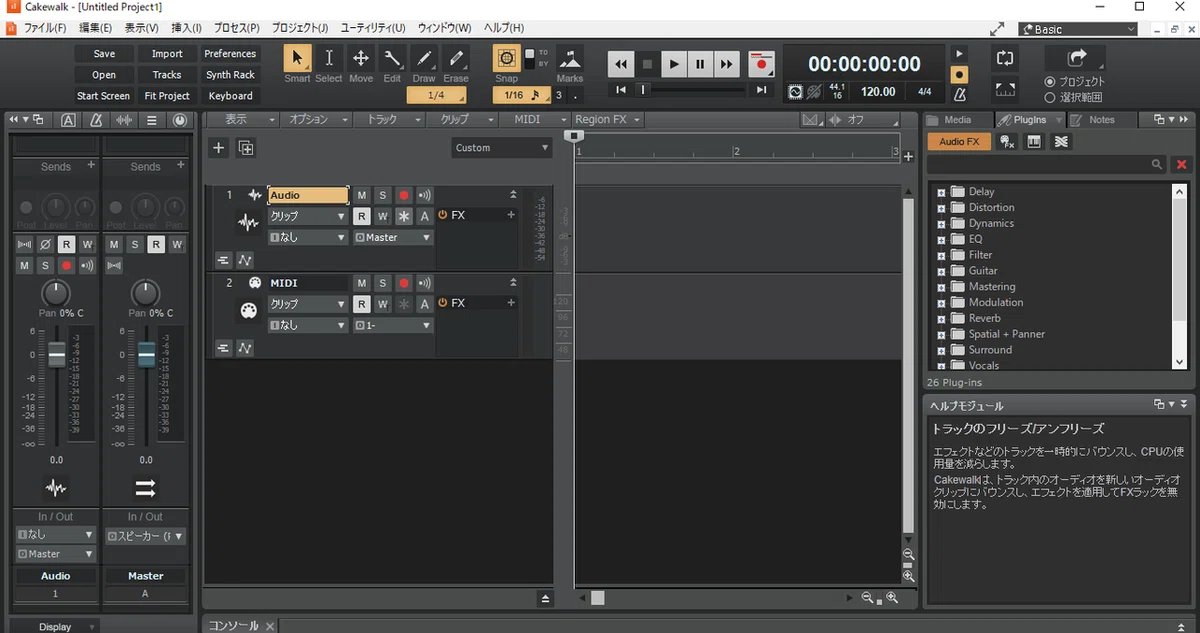This screenshot has width=1200, height=633.
Task: Click the Audio track waveform icon
Action: (x=248, y=223)
